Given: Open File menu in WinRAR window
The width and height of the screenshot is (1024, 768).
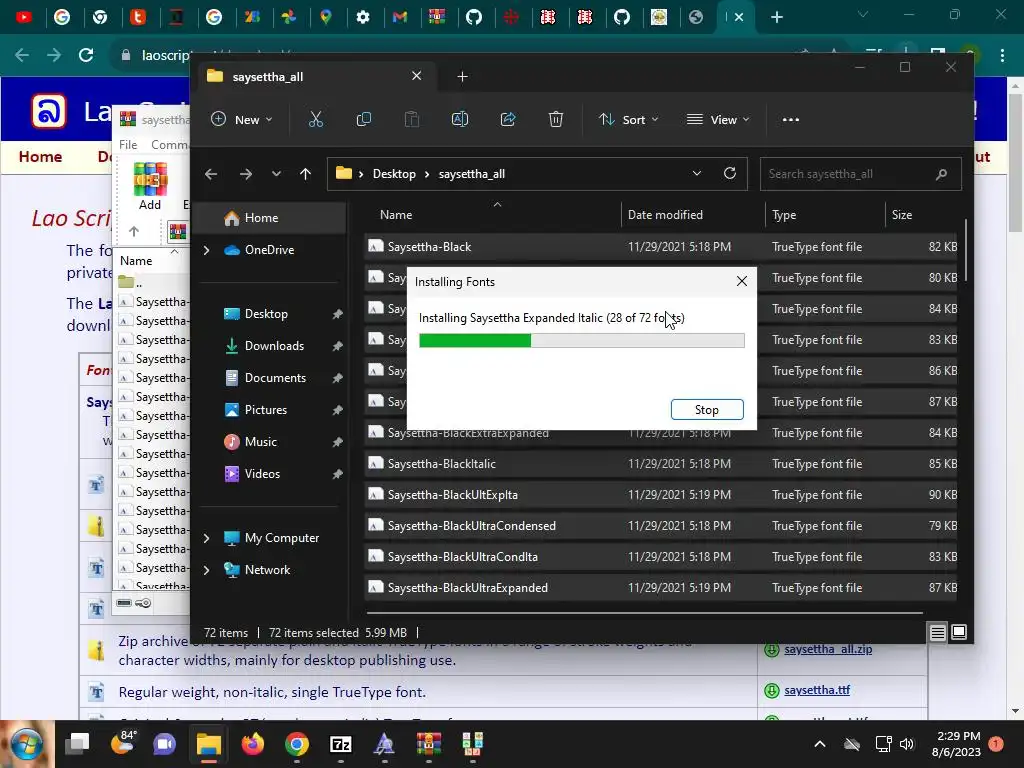Looking at the screenshot, I should pyautogui.click(x=128, y=144).
